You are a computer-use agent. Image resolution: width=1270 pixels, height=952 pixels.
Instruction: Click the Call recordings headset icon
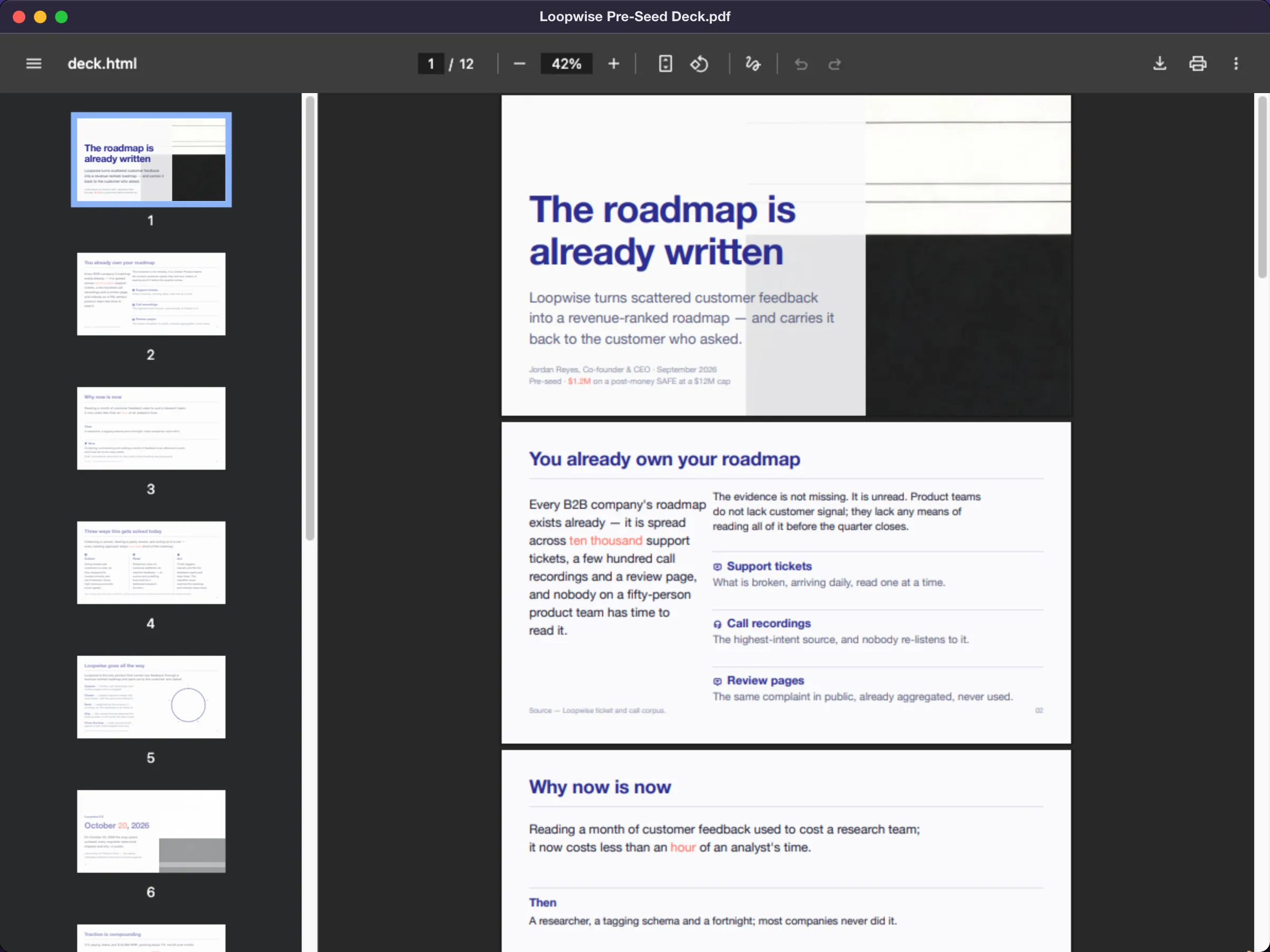coord(717,624)
